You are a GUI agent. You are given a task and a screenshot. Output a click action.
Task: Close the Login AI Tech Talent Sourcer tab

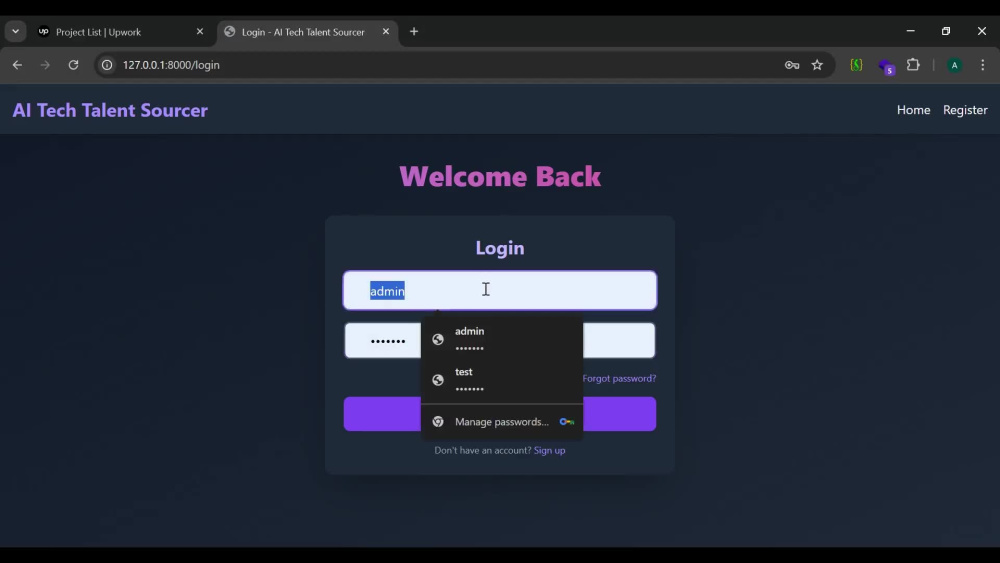click(x=386, y=31)
